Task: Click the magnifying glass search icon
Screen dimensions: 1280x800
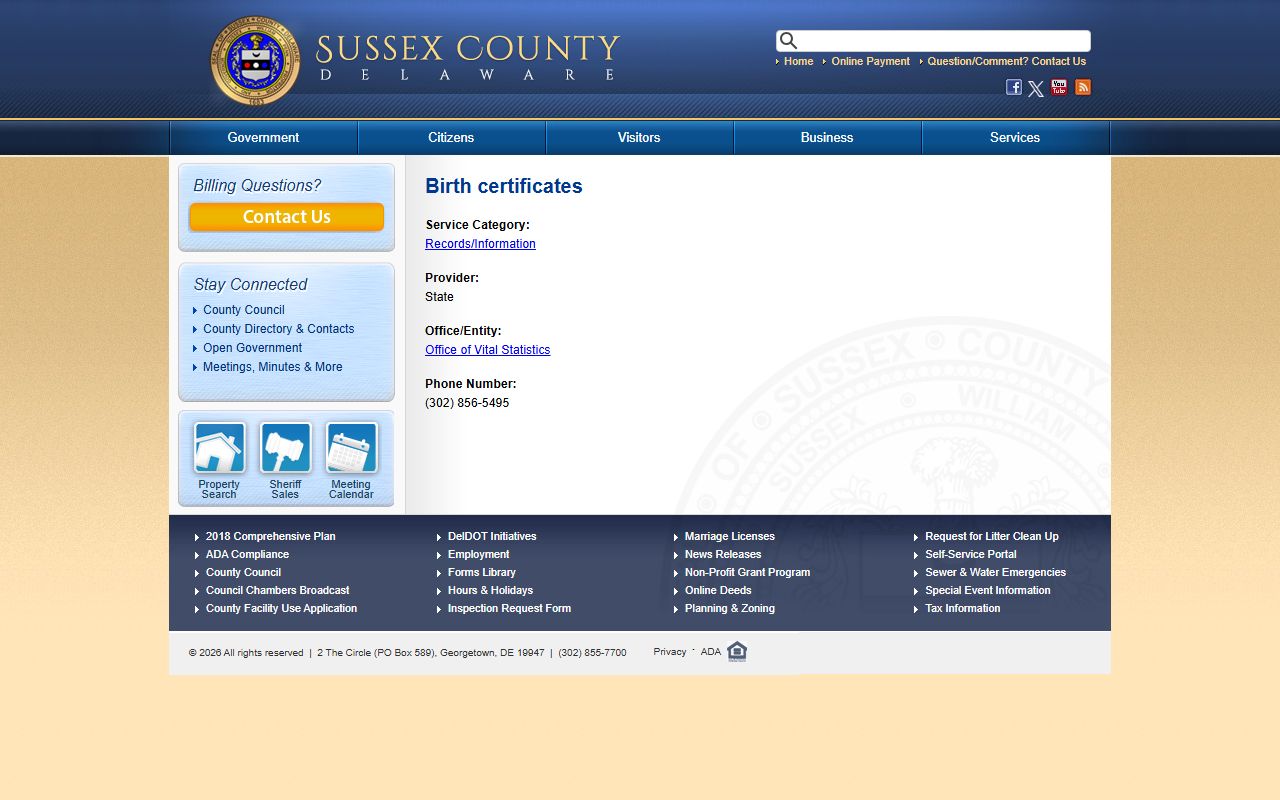Action: pos(788,41)
